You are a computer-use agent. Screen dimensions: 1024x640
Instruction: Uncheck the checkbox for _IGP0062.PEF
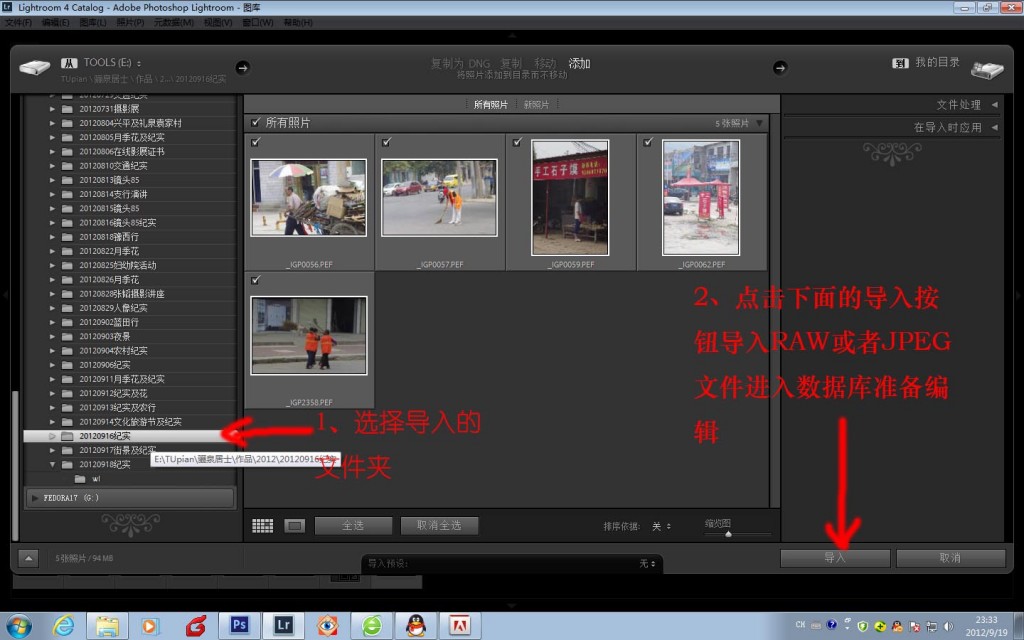pos(648,142)
